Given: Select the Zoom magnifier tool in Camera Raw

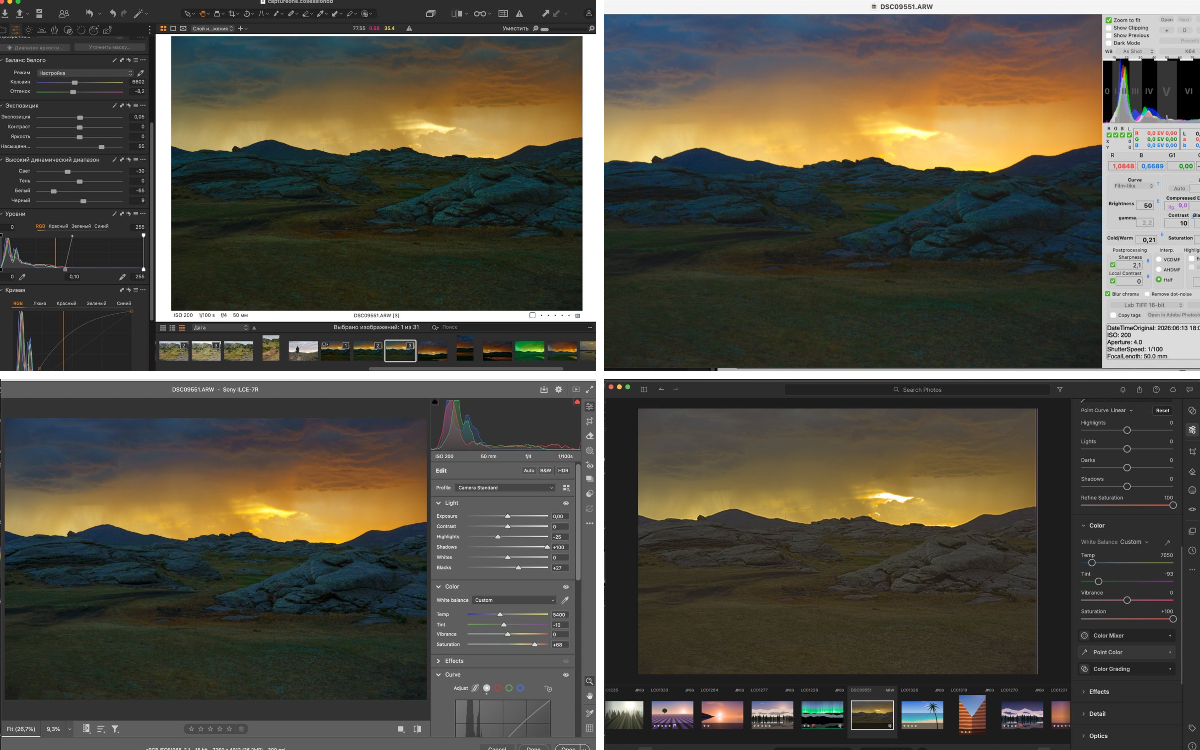Looking at the screenshot, I should [x=590, y=681].
